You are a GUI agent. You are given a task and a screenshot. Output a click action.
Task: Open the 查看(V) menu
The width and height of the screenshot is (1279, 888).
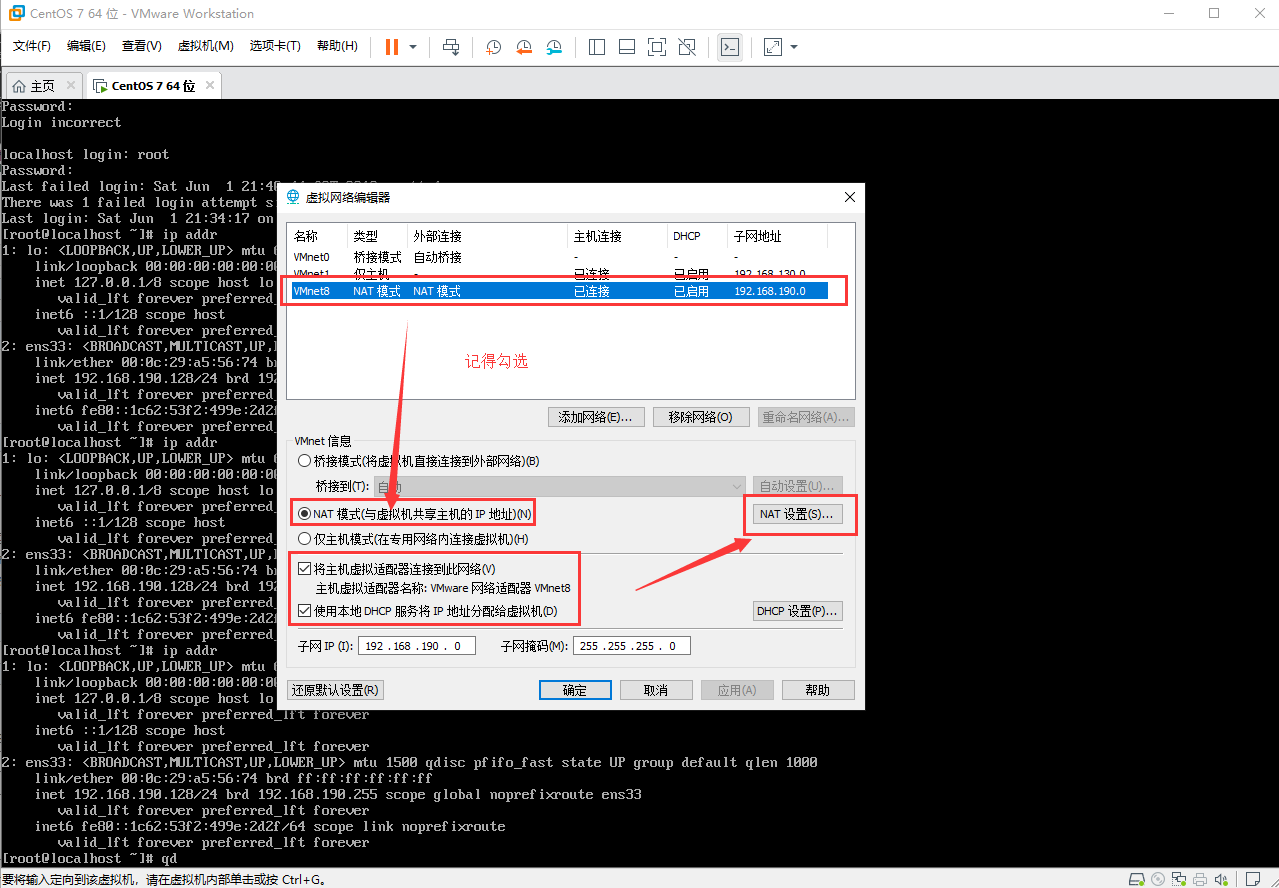tap(141, 46)
